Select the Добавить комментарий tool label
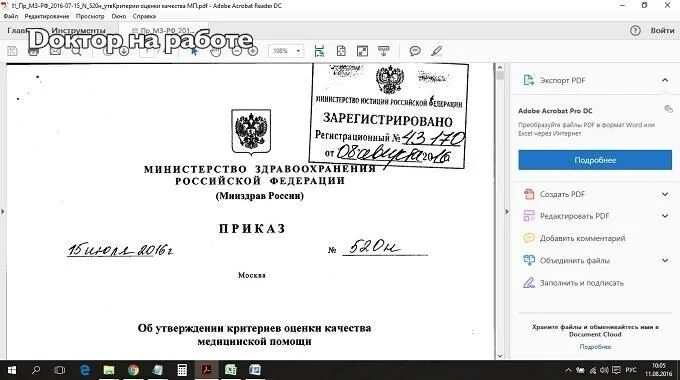The height and width of the screenshot is (380, 680). 582,238
